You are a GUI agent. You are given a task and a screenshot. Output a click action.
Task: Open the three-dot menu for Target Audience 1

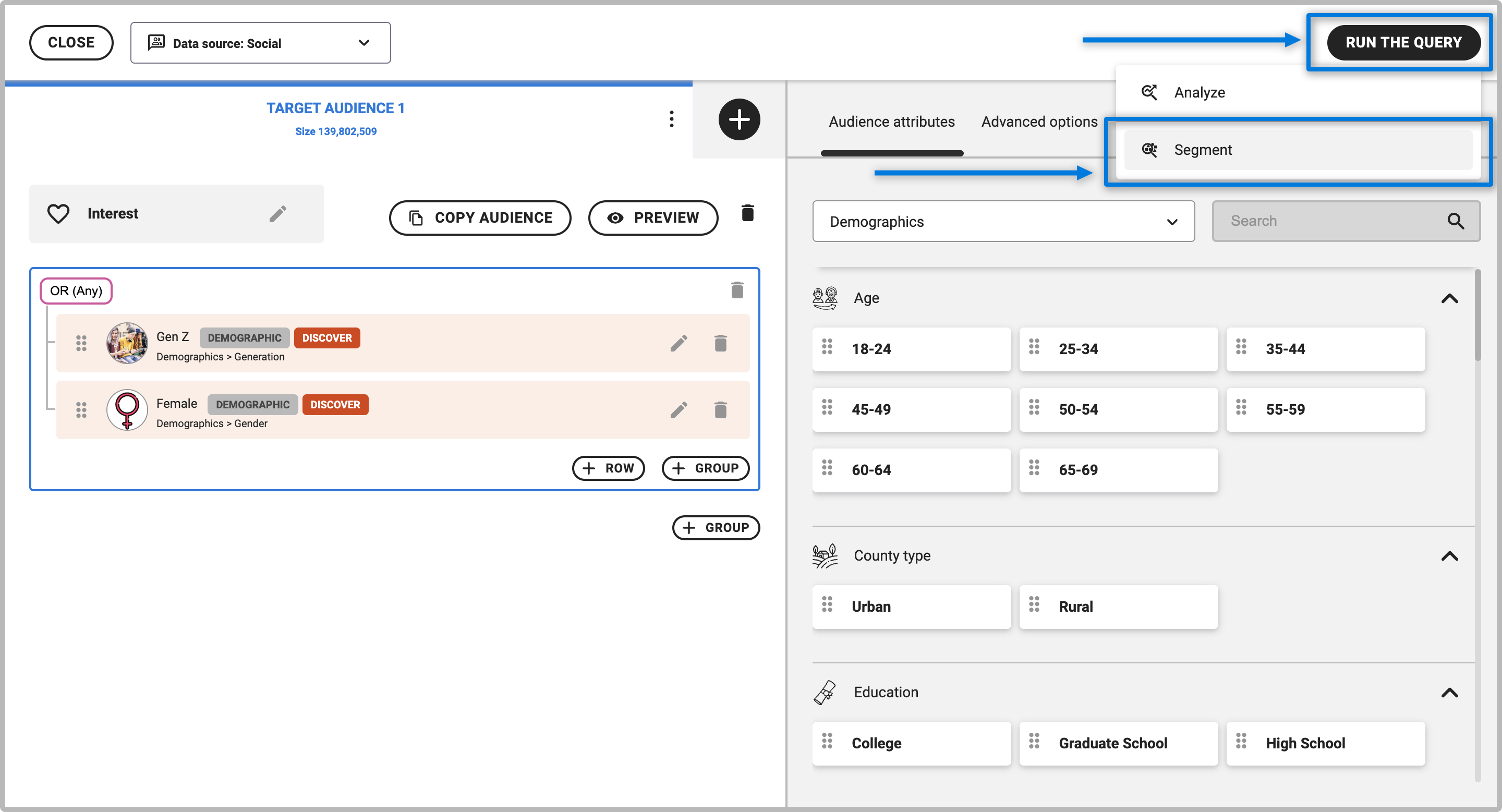click(671, 119)
